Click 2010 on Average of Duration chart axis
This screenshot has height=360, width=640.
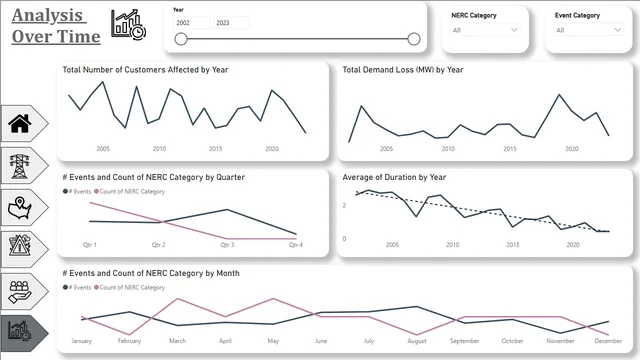[x=453, y=245]
